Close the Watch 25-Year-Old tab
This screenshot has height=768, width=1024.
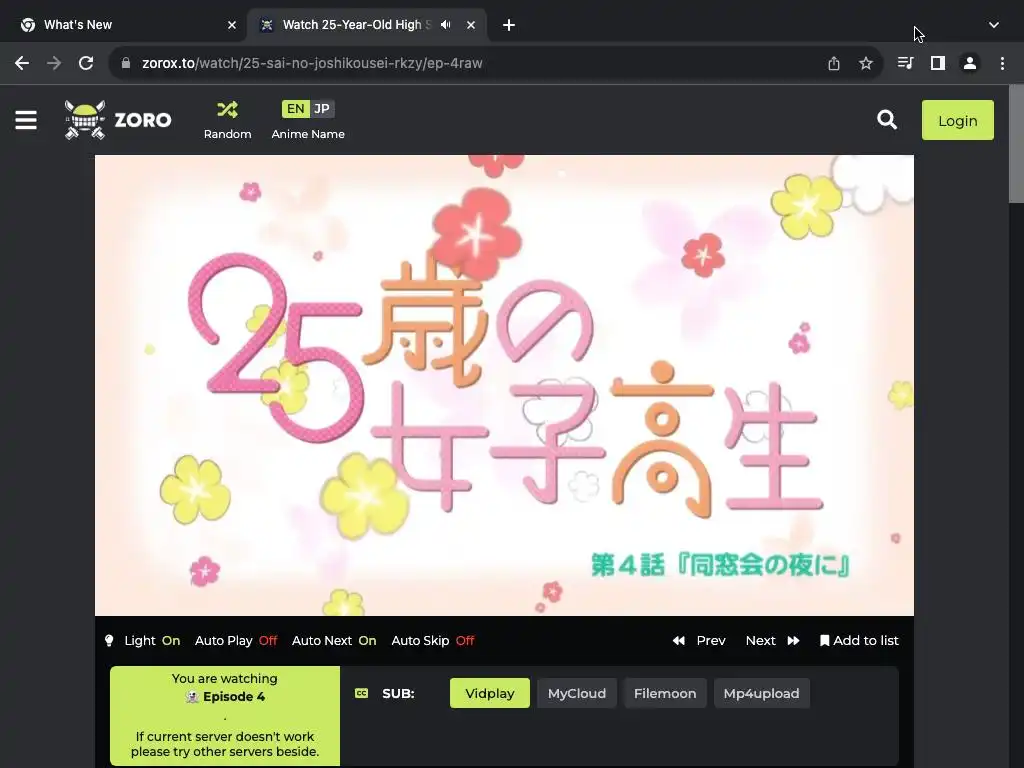click(471, 25)
